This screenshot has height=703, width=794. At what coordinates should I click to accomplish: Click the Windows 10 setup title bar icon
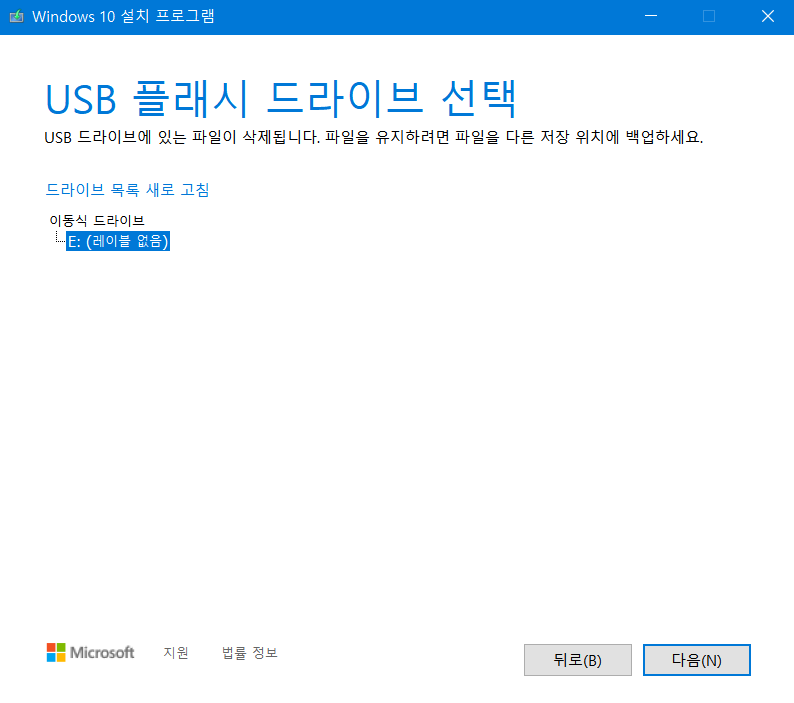pyautogui.click(x=17, y=17)
